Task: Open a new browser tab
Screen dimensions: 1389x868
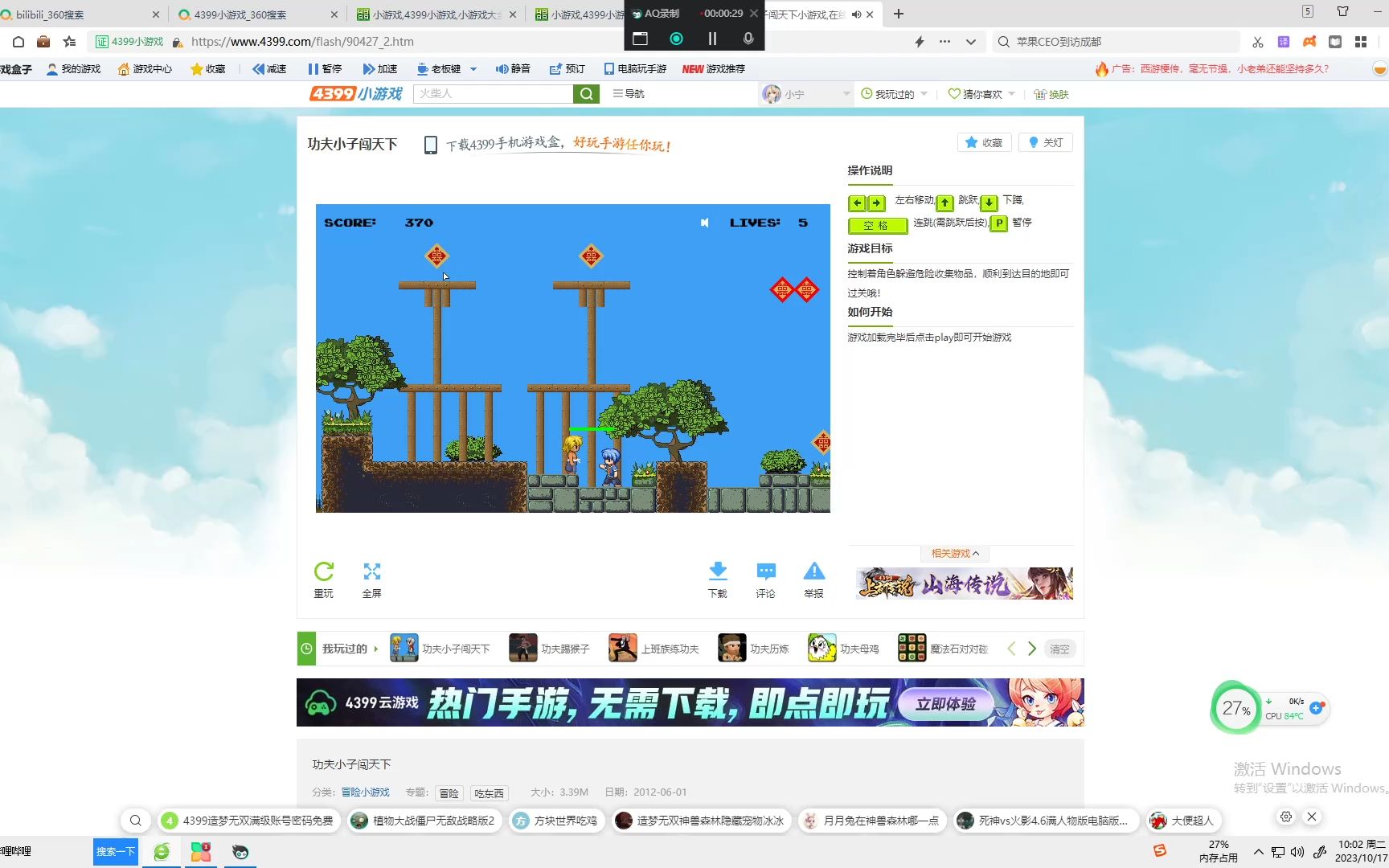Action: point(899,14)
